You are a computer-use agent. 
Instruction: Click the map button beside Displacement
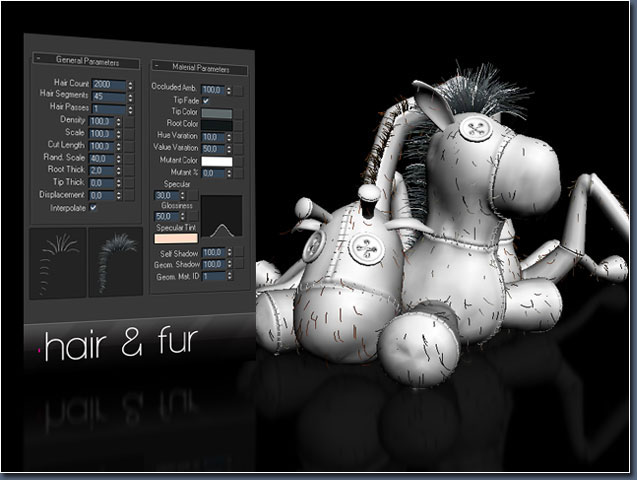click(129, 195)
